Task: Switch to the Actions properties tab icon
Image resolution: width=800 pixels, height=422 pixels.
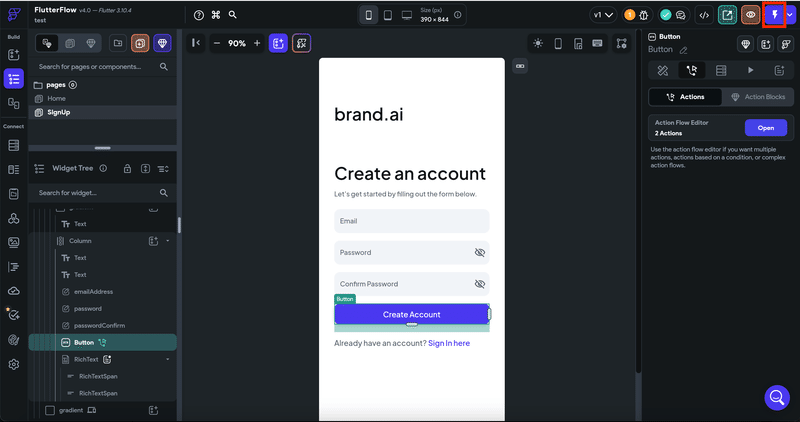Action: 692,70
